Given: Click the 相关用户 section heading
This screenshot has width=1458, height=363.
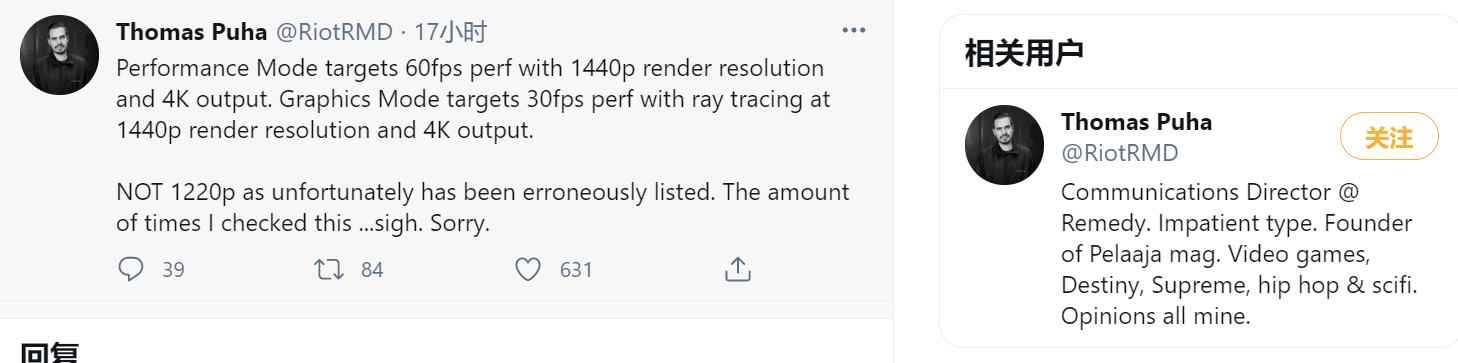Looking at the screenshot, I should (x=1024, y=53).
